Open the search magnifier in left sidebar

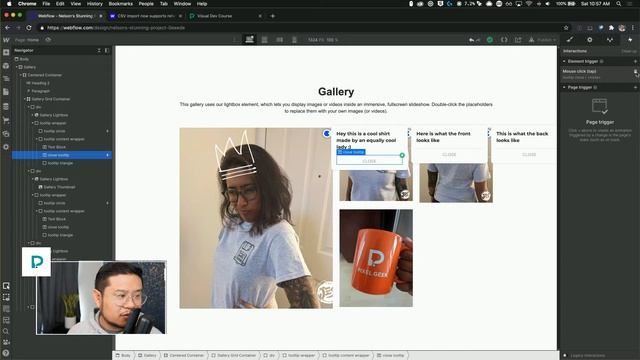[6, 331]
